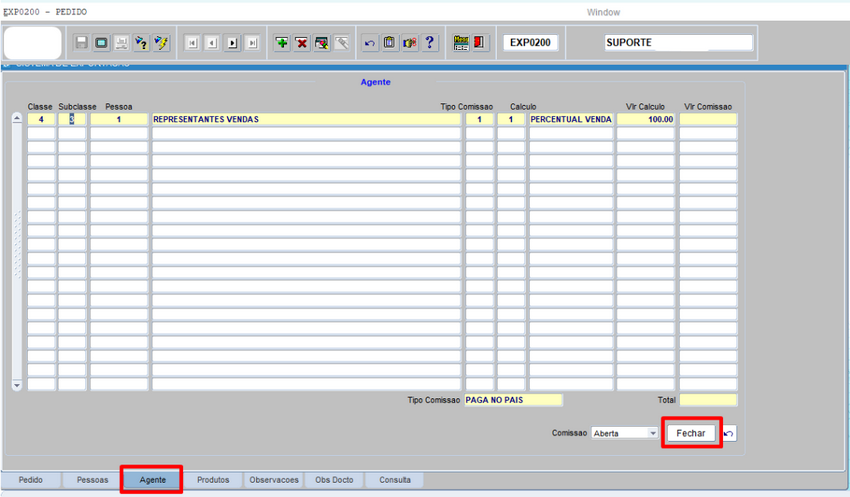Image resolution: width=850 pixels, height=497 pixels.
Task: Switch to the Produtos tab
Action: pyautogui.click(x=213, y=480)
